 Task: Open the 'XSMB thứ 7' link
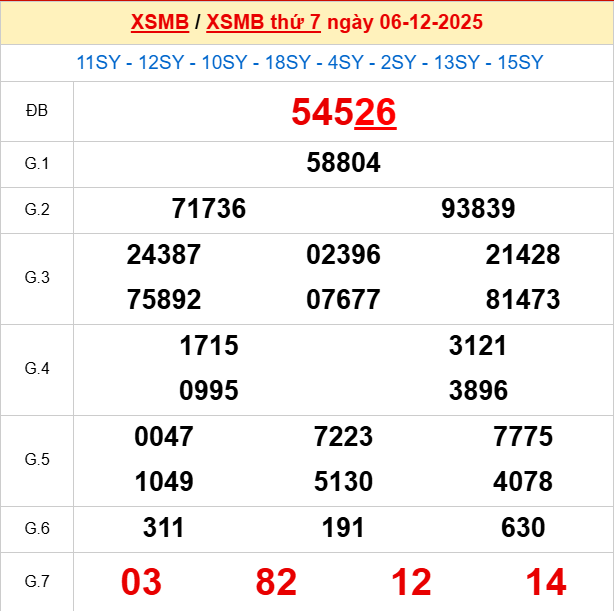(263, 22)
